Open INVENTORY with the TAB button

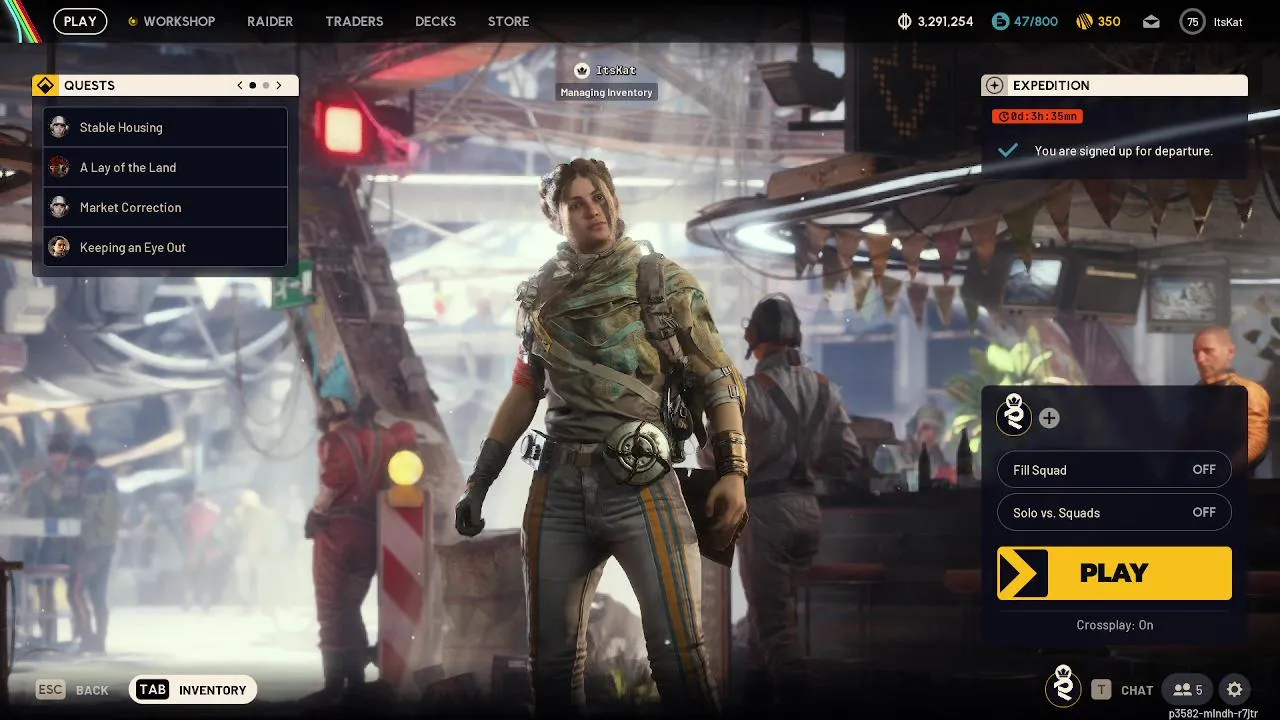(193, 690)
